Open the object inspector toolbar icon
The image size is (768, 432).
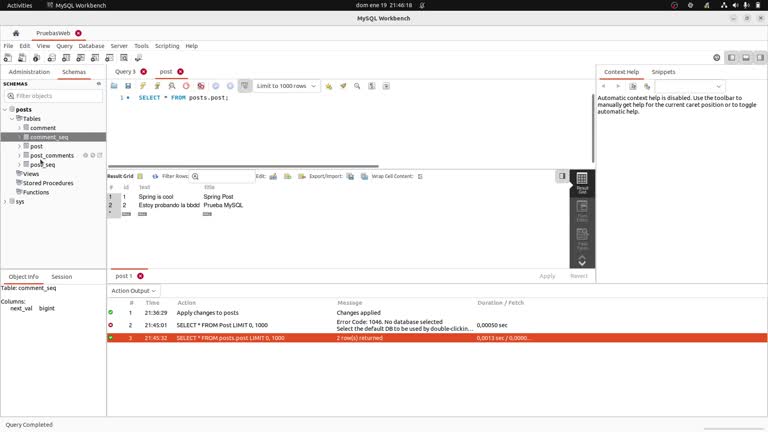click(x=37, y=58)
